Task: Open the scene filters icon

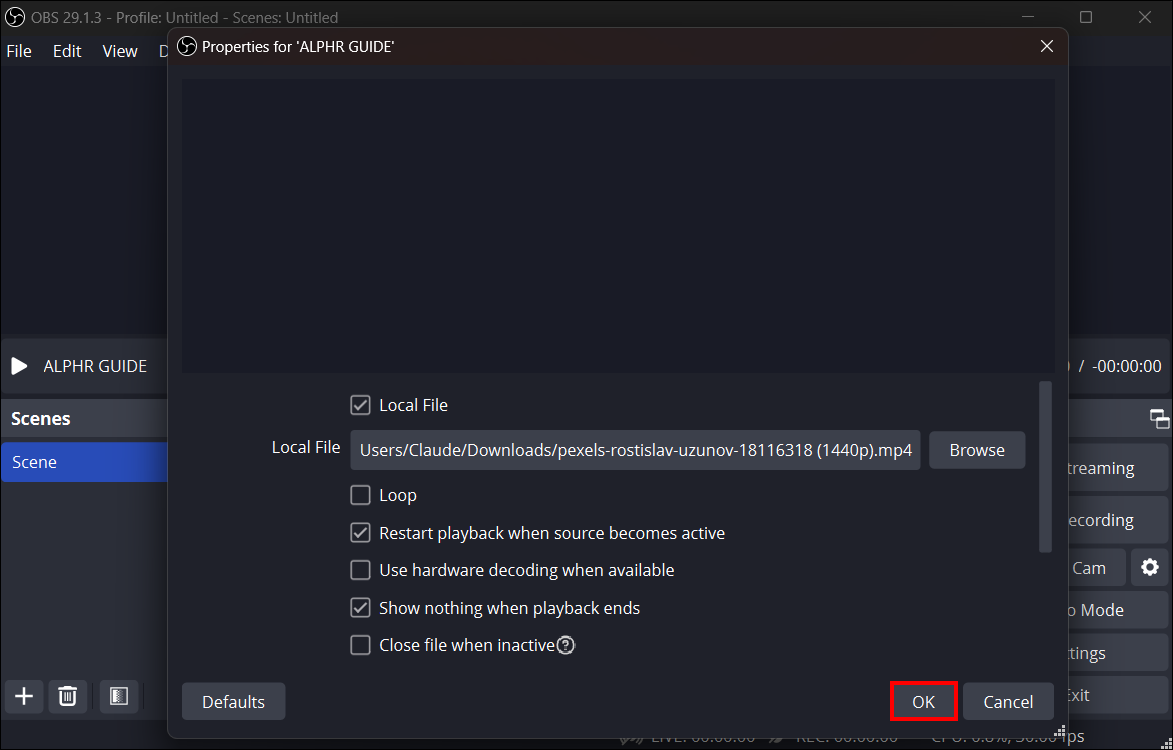Action: pyautogui.click(x=119, y=696)
